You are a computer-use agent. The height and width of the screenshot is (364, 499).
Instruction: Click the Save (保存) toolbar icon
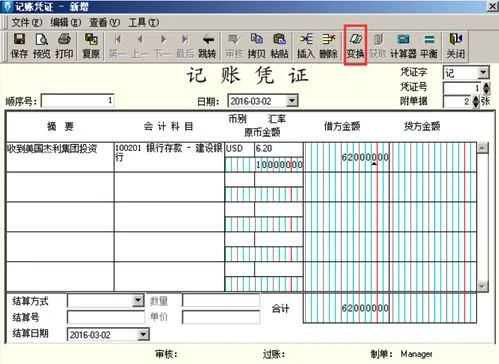(x=19, y=46)
